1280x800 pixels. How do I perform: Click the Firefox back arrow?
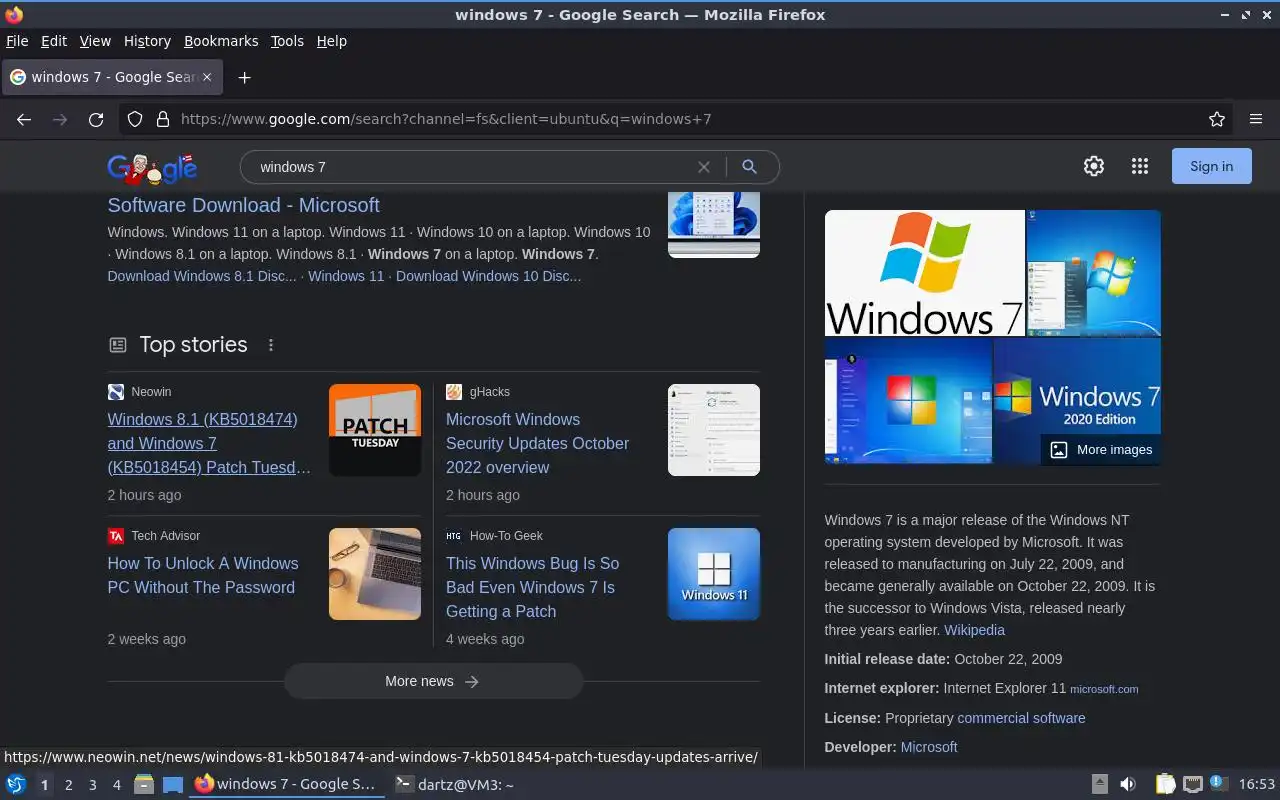pos(24,119)
